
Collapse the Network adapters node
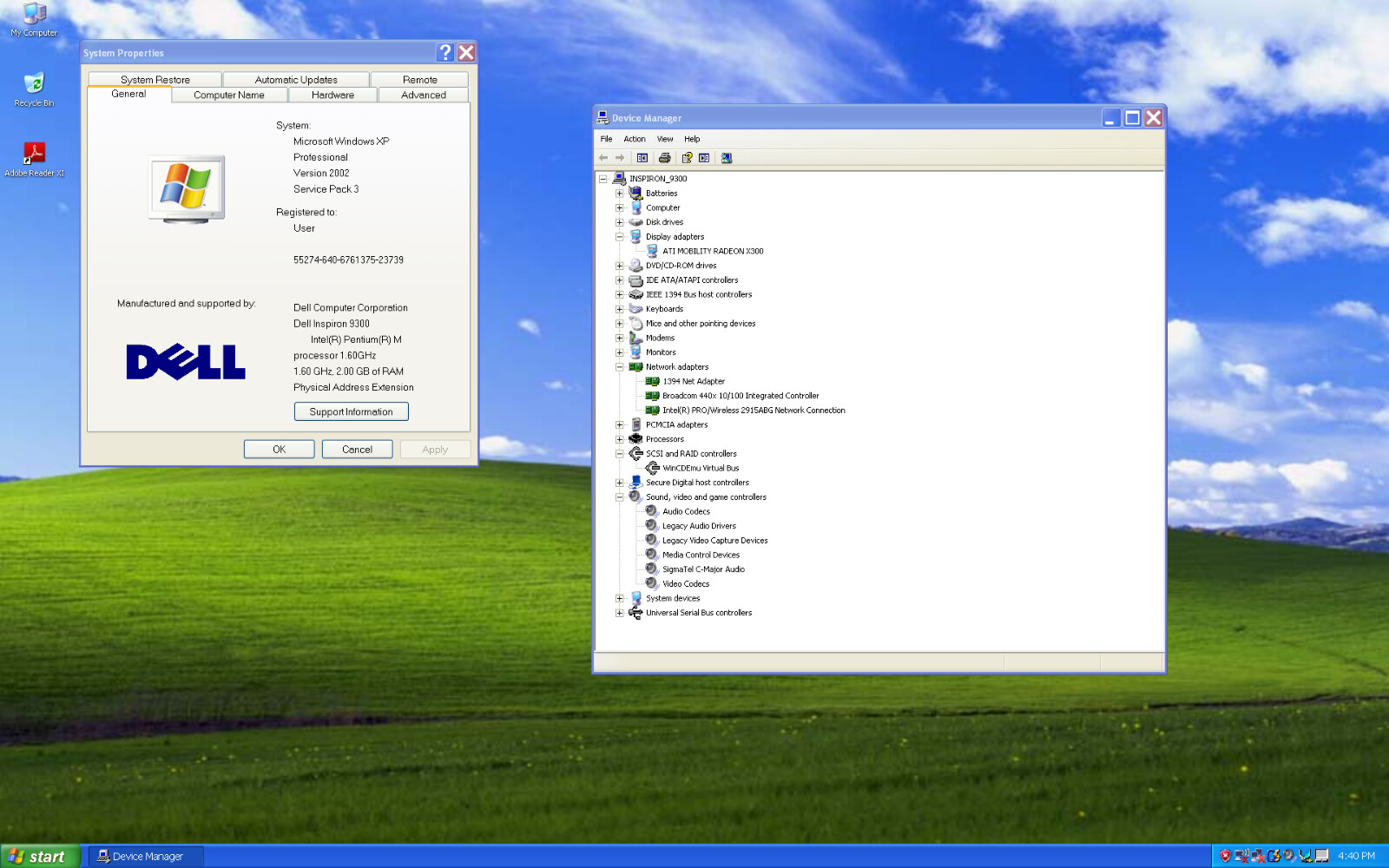coord(620,367)
